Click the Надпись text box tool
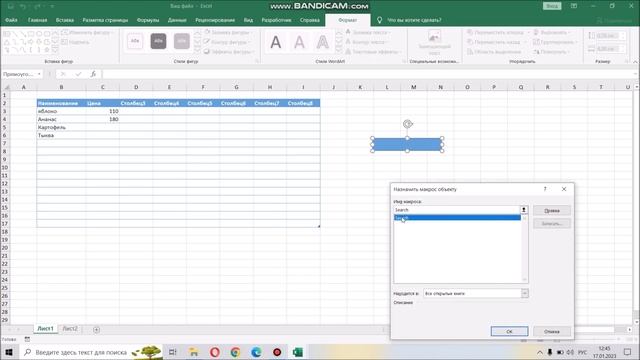 [x=76, y=42]
